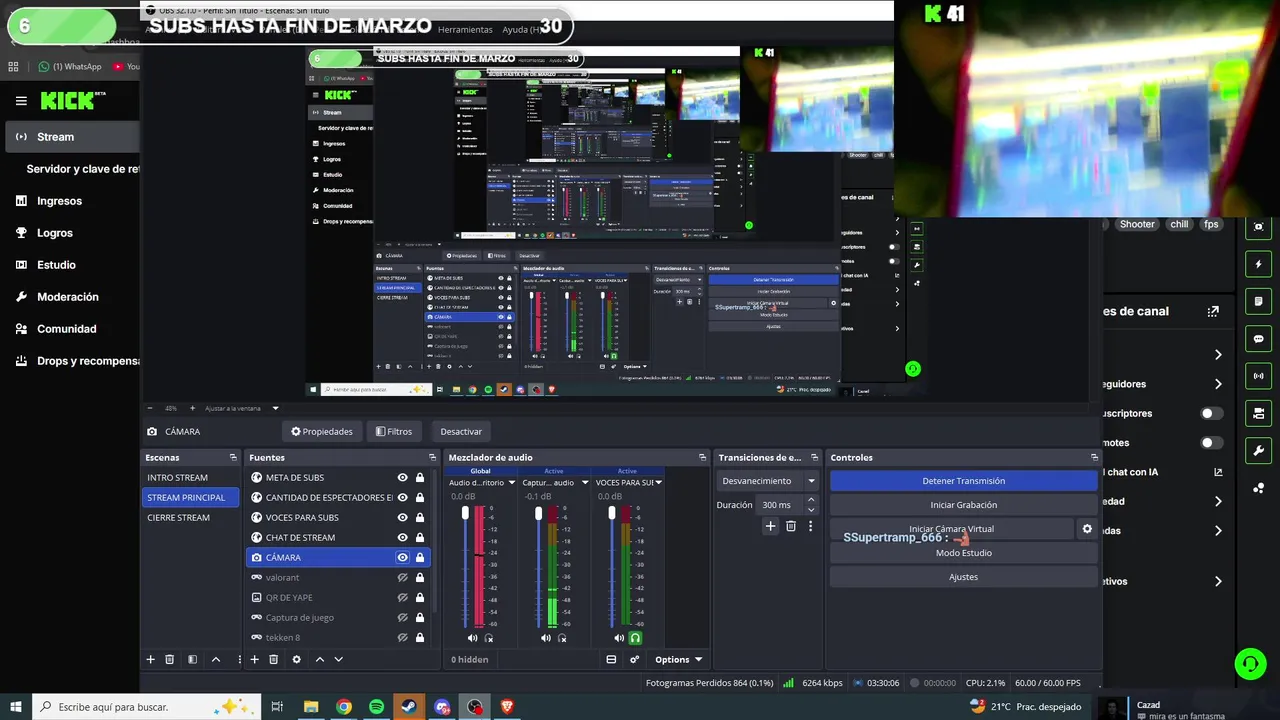
Task: Increase transition Duración with up stepper
Action: [x=811, y=500]
